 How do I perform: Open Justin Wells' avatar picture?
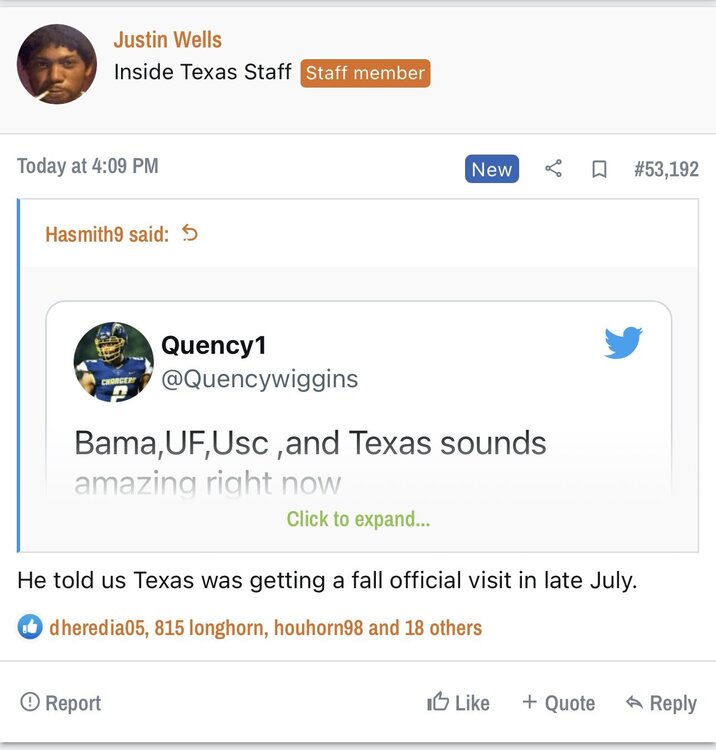57,64
